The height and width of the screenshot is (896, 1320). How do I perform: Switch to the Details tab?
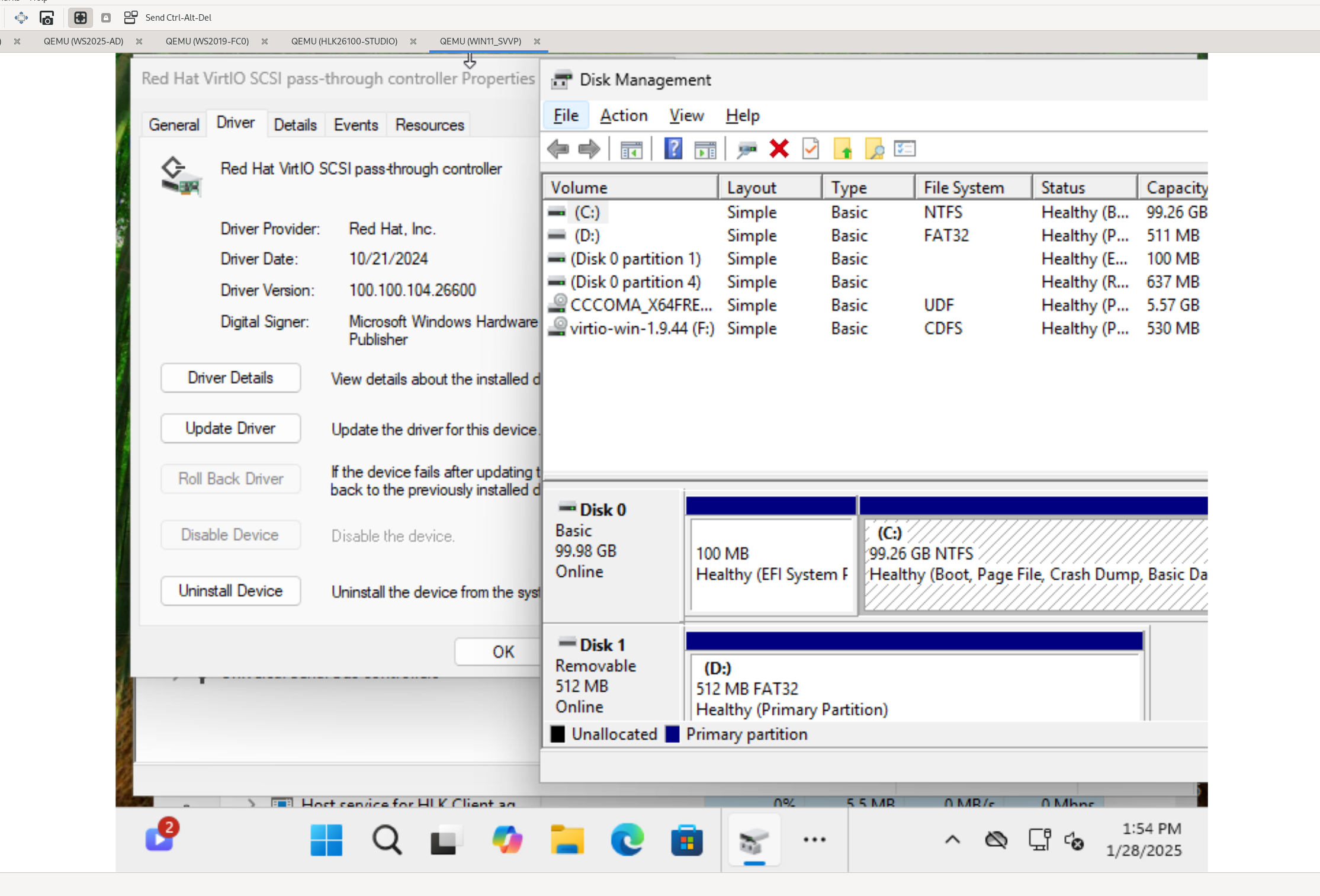tap(295, 125)
